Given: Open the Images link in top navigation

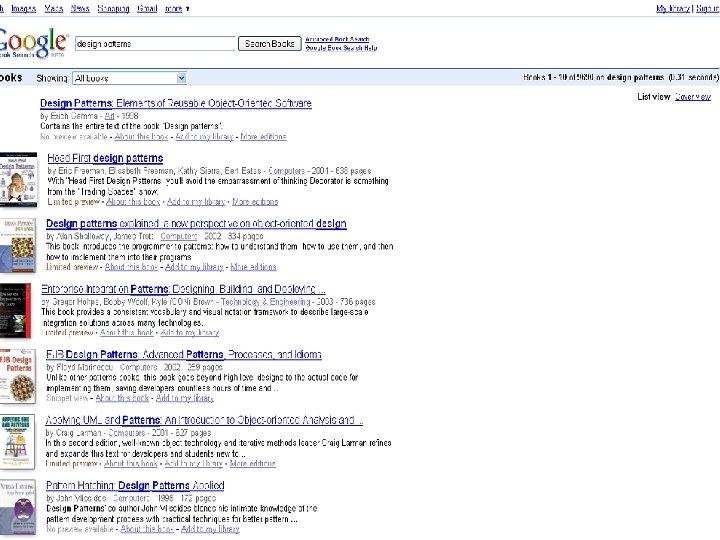Looking at the screenshot, I should click(23, 8).
